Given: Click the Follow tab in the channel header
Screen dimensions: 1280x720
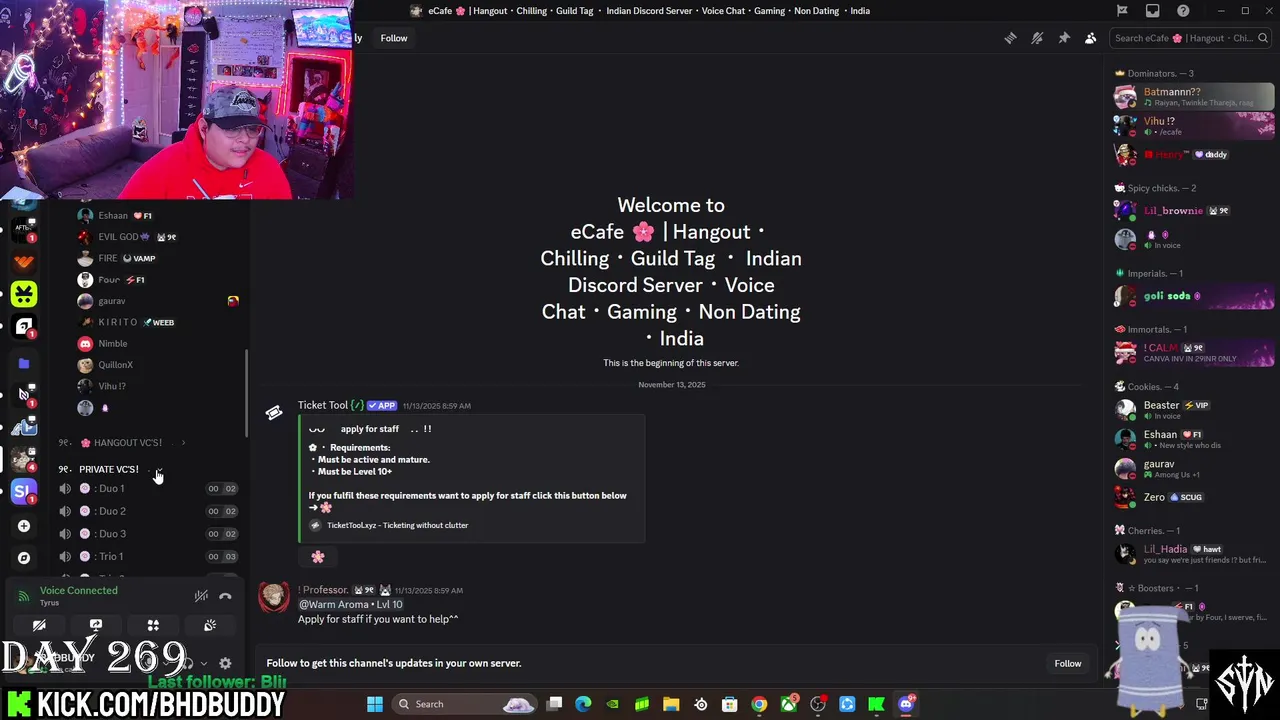Looking at the screenshot, I should [394, 38].
